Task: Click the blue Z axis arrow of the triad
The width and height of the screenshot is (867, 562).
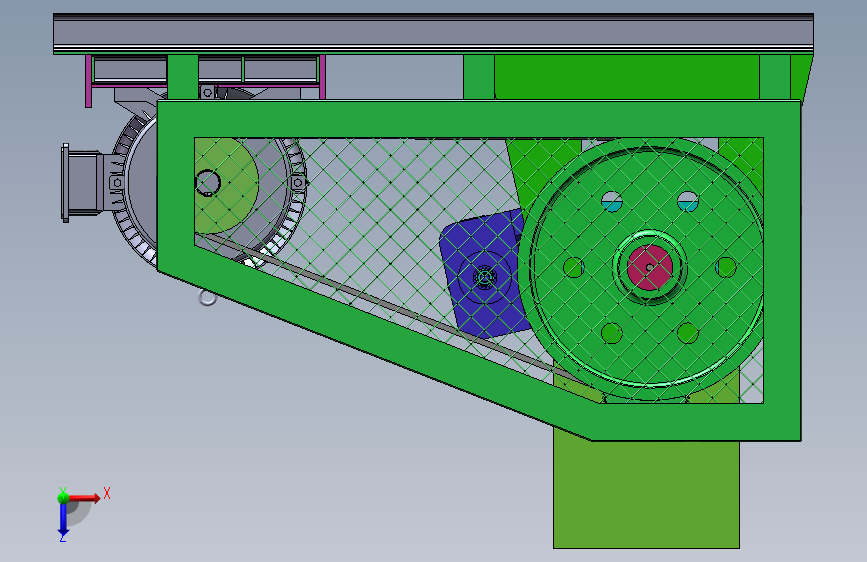Action: [63, 520]
